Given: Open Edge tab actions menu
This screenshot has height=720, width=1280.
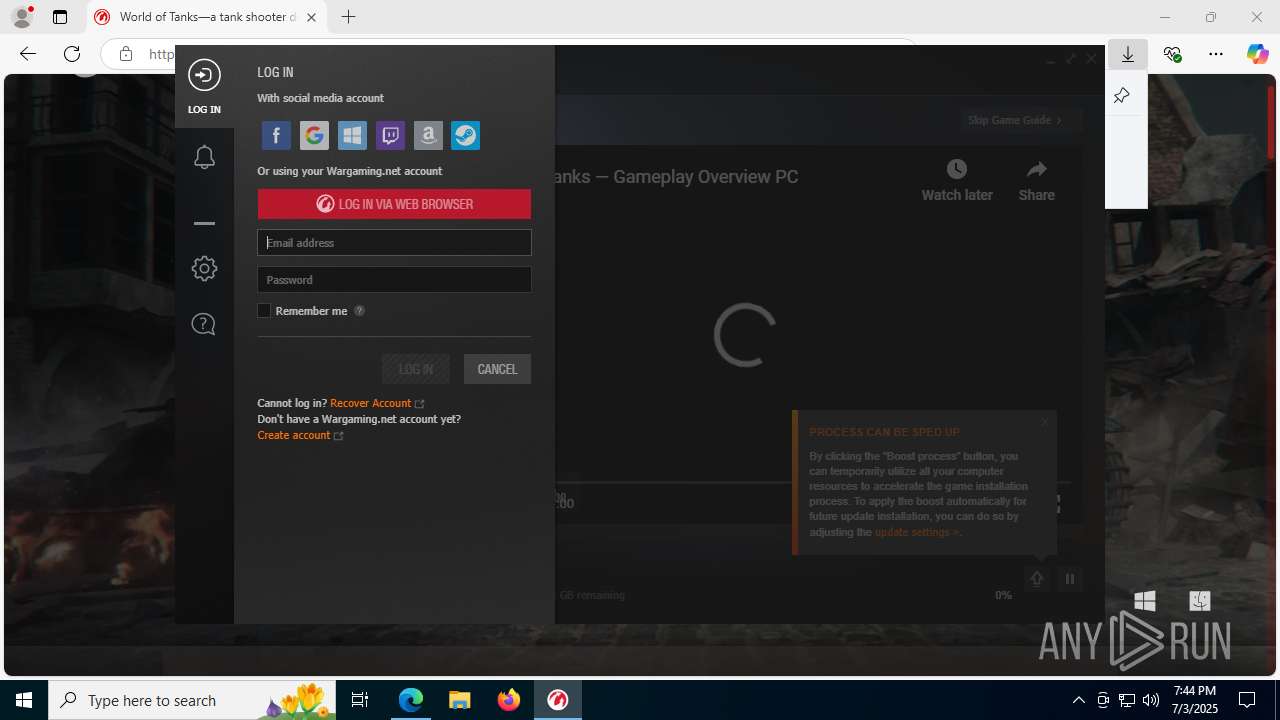Looking at the screenshot, I should tap(60, 17).
